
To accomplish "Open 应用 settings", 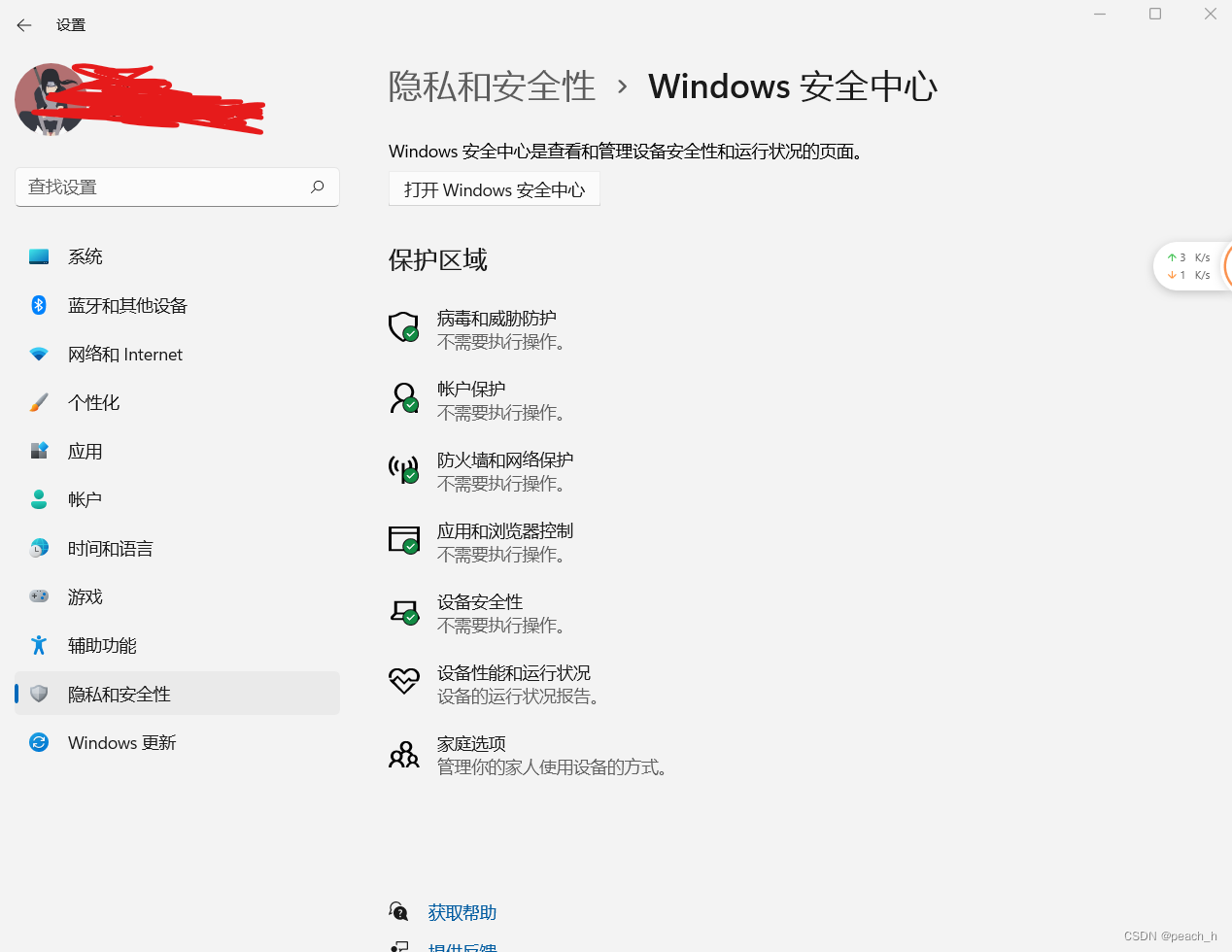I will (x=177, y=451).
